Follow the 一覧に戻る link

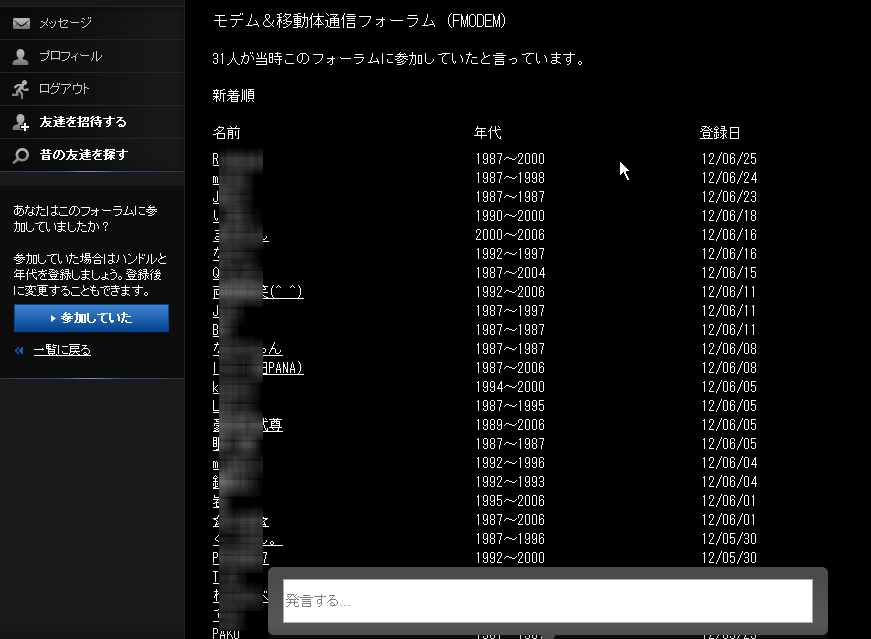pos(62,350)
